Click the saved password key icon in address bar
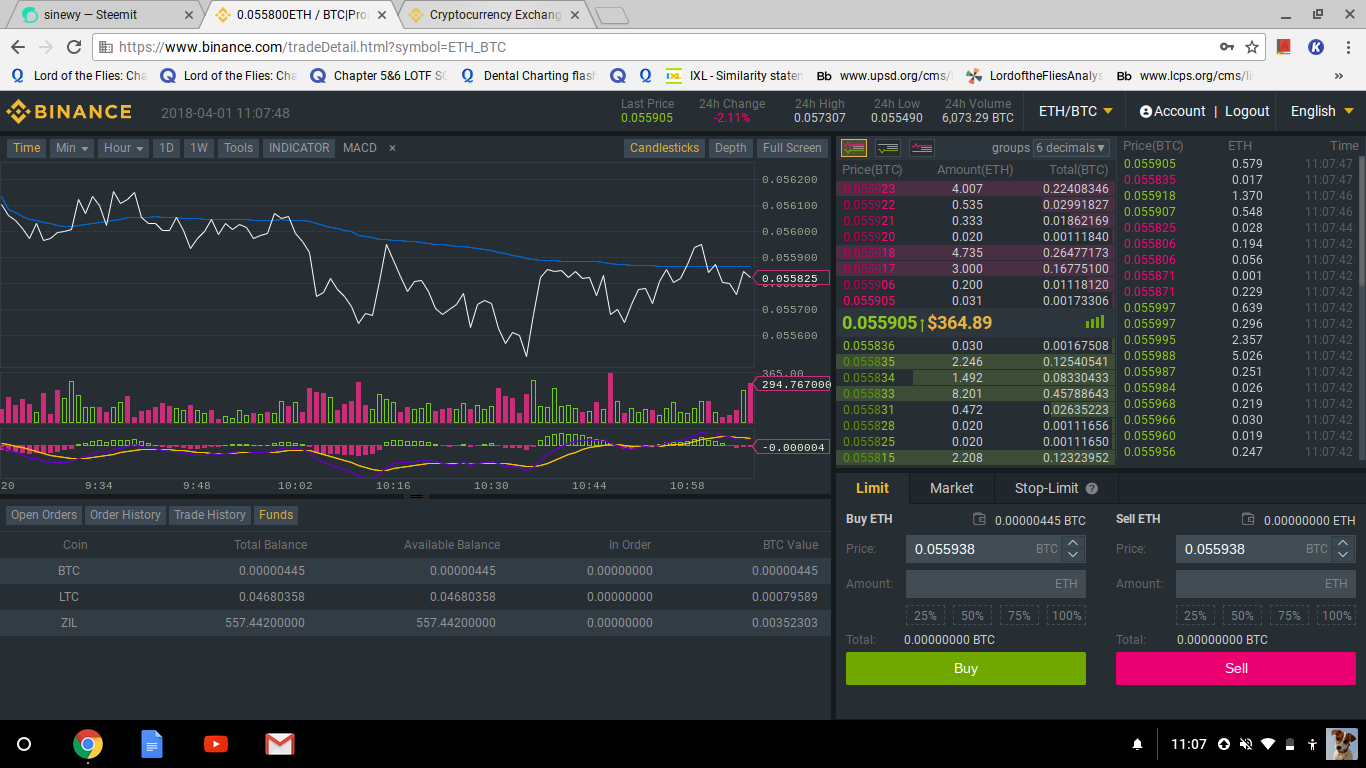 [1227, 47]
